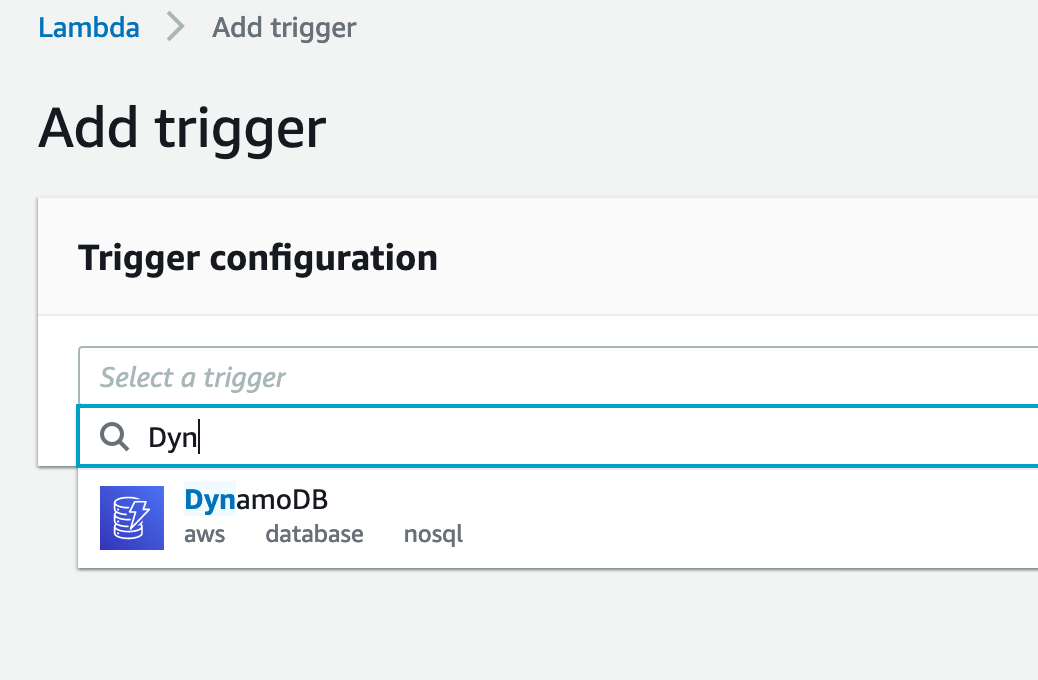Click the database tag in the suggestion
This screenshot has height=680, width=1038.
(314, 534)
